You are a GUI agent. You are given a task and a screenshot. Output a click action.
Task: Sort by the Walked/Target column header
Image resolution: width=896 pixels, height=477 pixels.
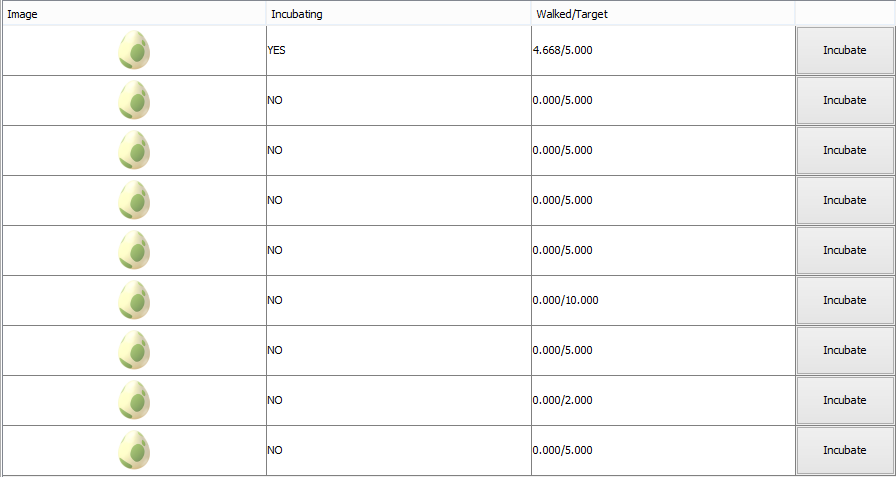point(663,14)
